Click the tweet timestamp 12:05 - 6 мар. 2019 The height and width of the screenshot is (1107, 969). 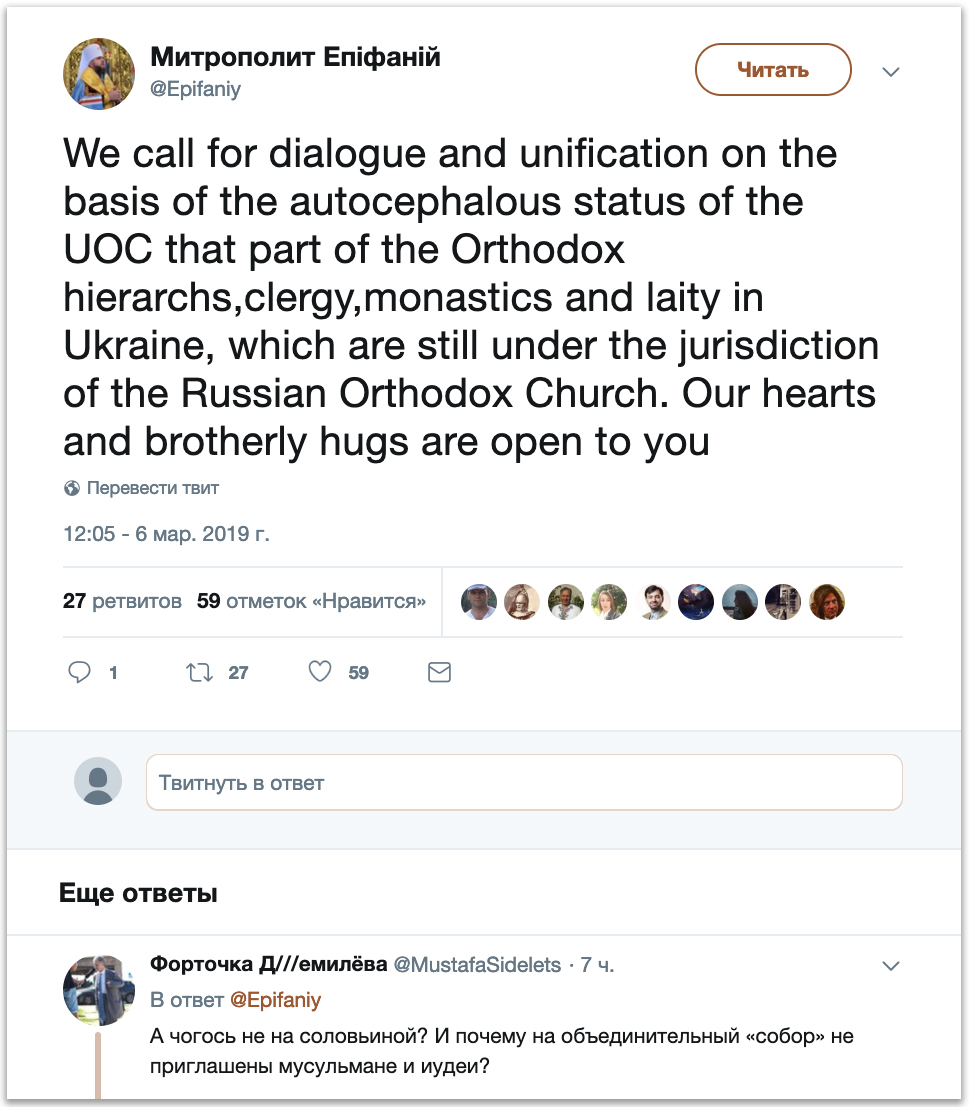coord(166,534)
